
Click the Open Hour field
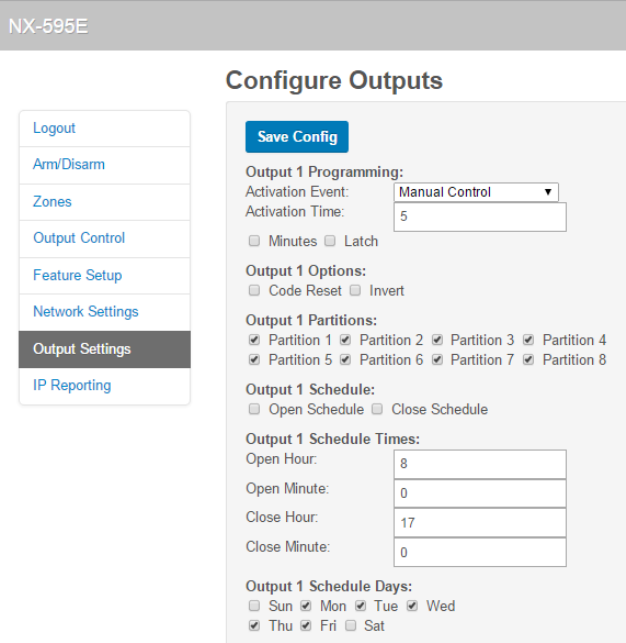(x=480, y=465)
